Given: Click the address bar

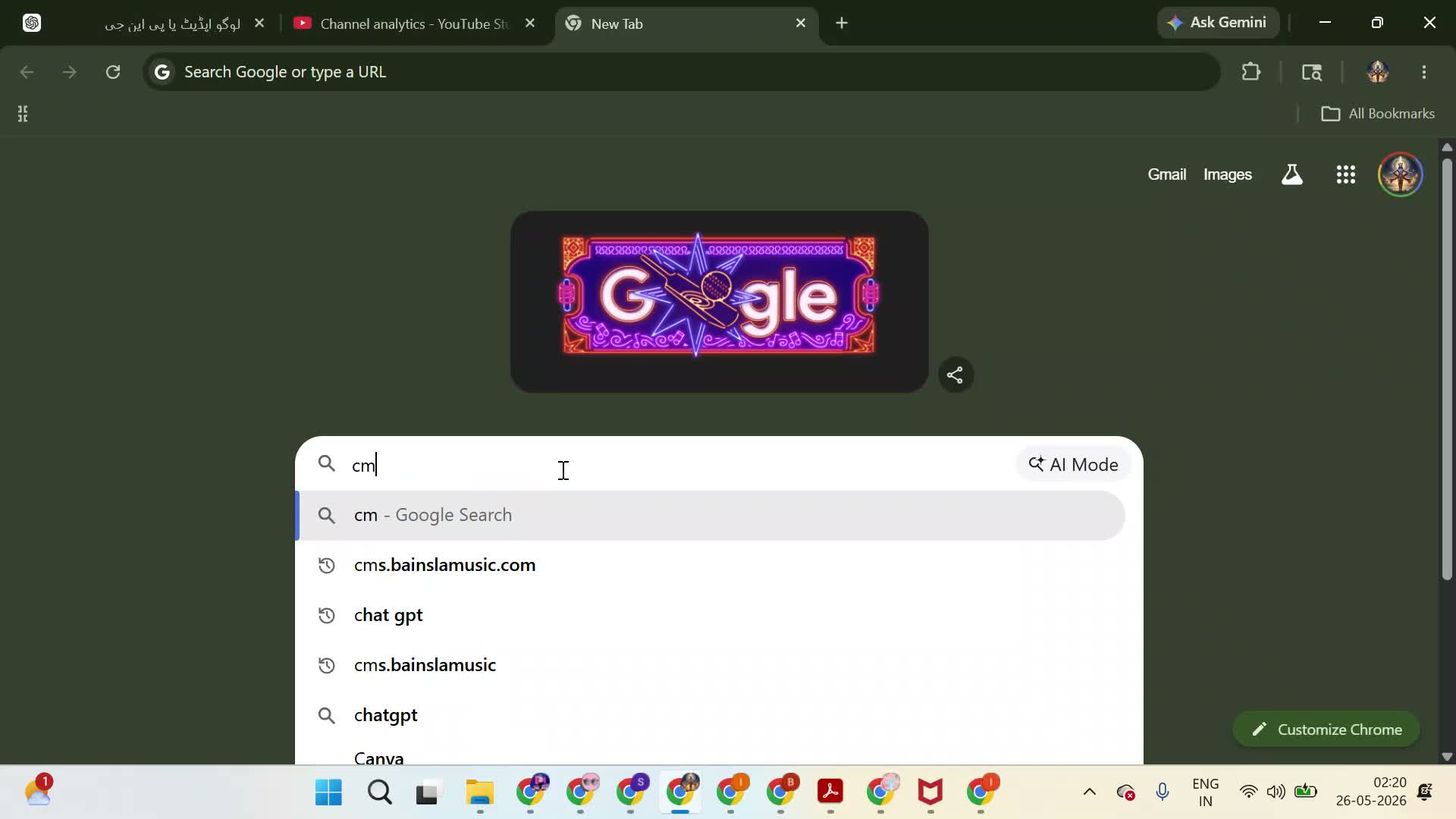Looking at the screenshot, I should click(x=681, y=72).
